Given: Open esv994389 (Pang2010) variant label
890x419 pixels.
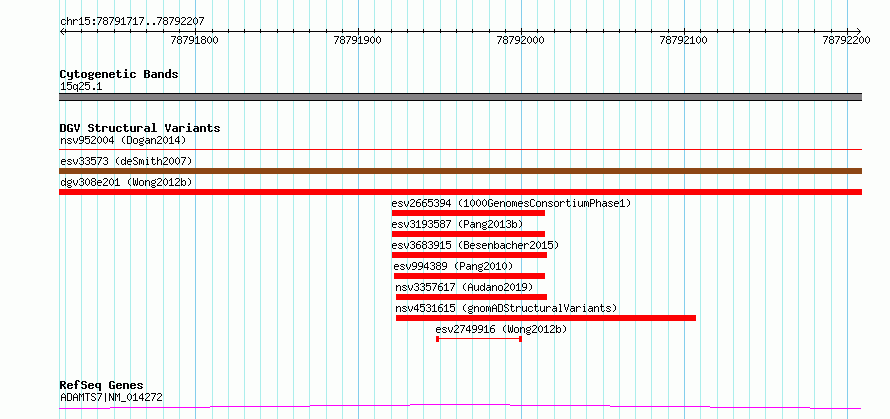Looking at the screenshot, I should coord(454,266).
